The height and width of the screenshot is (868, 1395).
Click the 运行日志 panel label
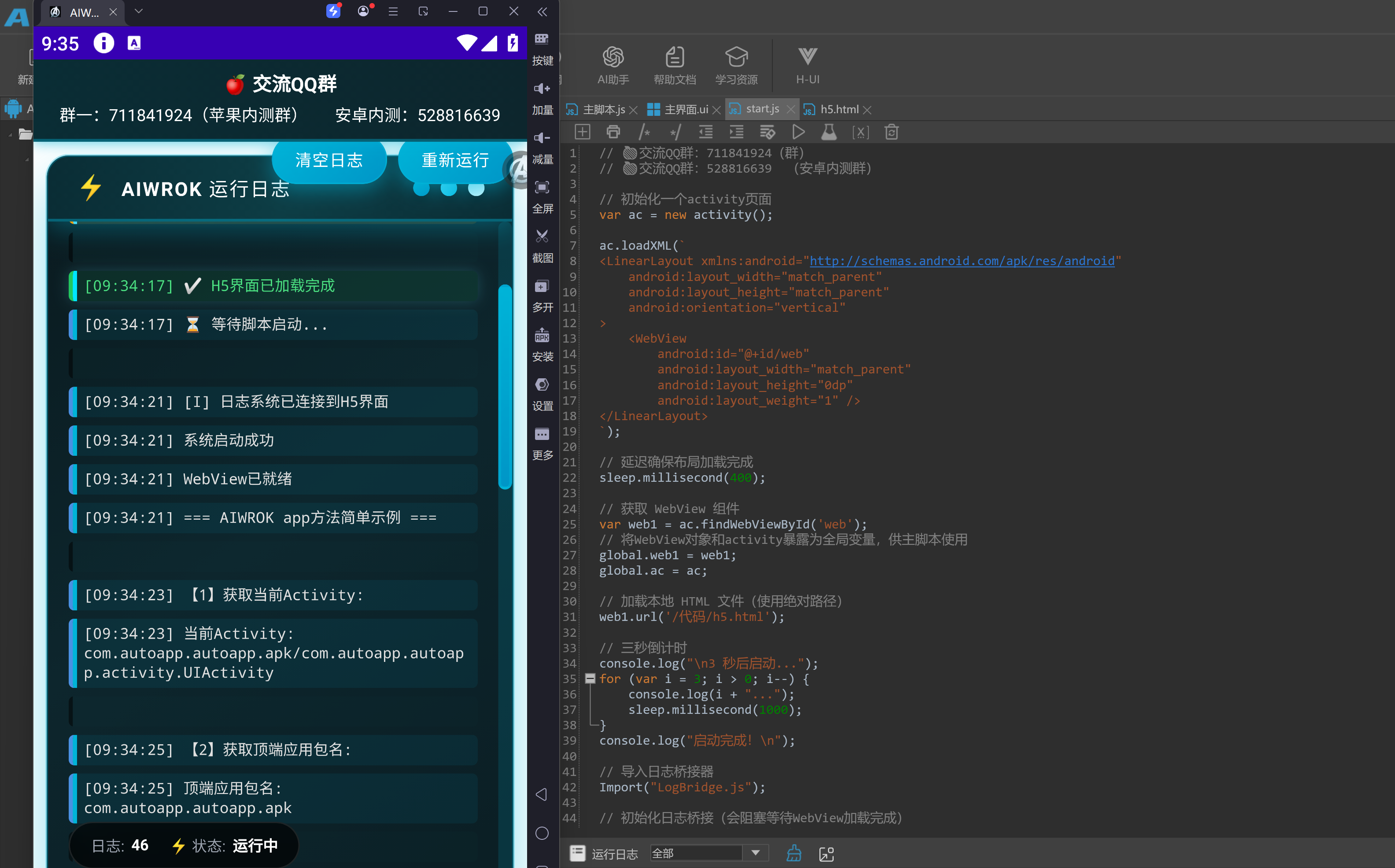(615, 853)
